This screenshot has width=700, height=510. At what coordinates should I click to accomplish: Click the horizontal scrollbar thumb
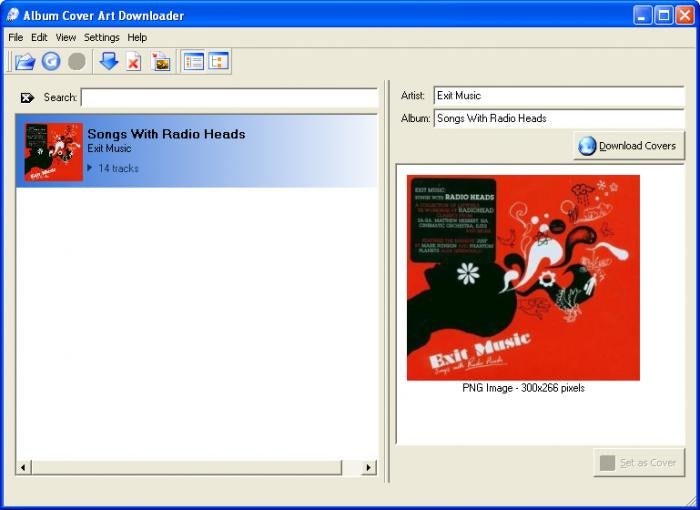pyautogui.click(x=186, y=468)
